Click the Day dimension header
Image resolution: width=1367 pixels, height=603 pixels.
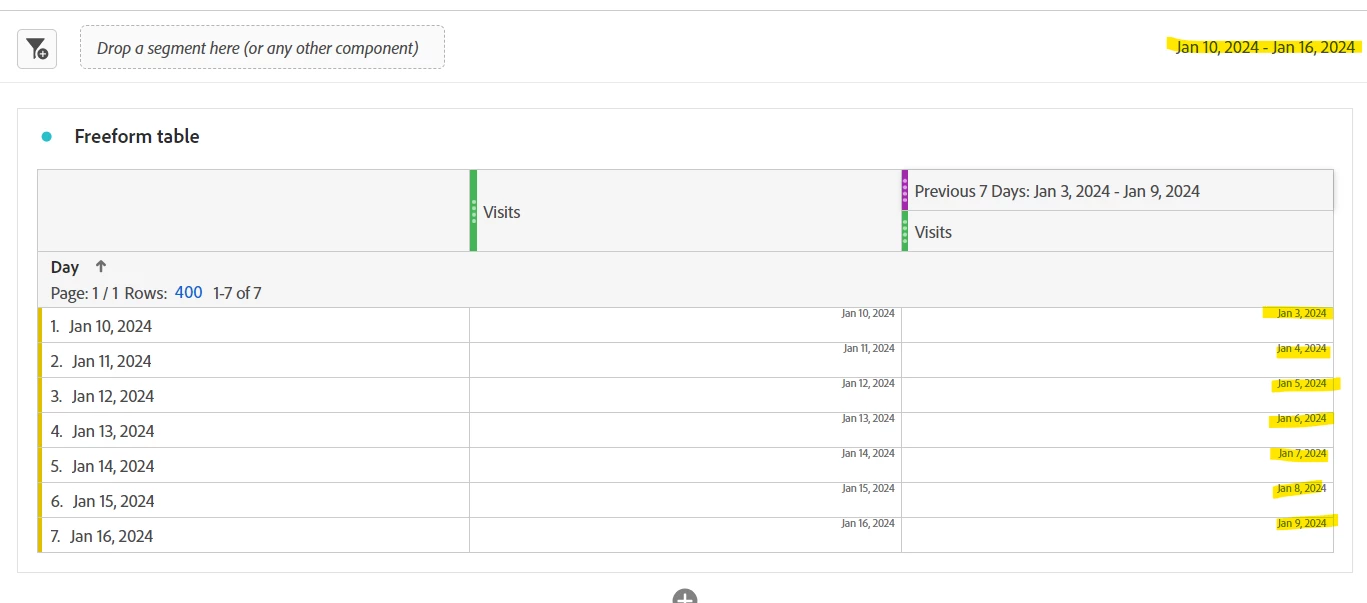[x=65, y=267]
